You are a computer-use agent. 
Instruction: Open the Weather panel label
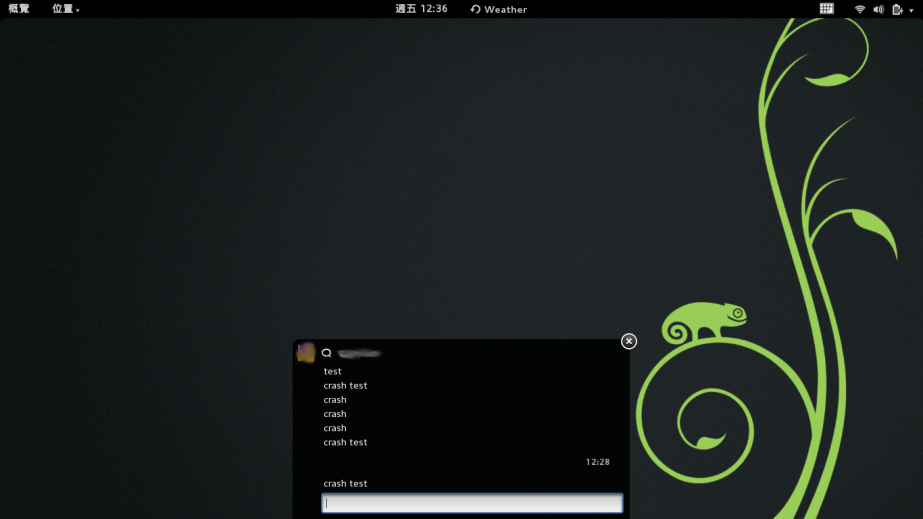pyautogui.click(x=505, y=9)
